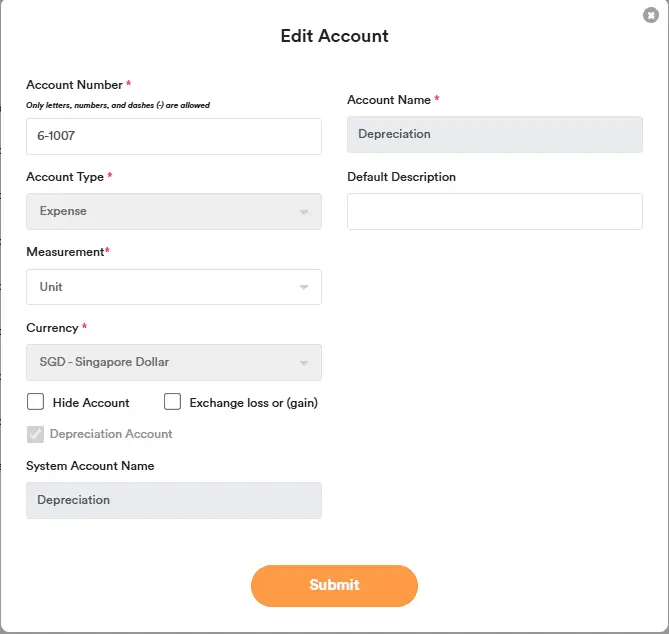This screenshot has width=669, height=634.
Task: Enable the Hide Account checkbox
Action: pyautogui.click(x=36, y=402)
